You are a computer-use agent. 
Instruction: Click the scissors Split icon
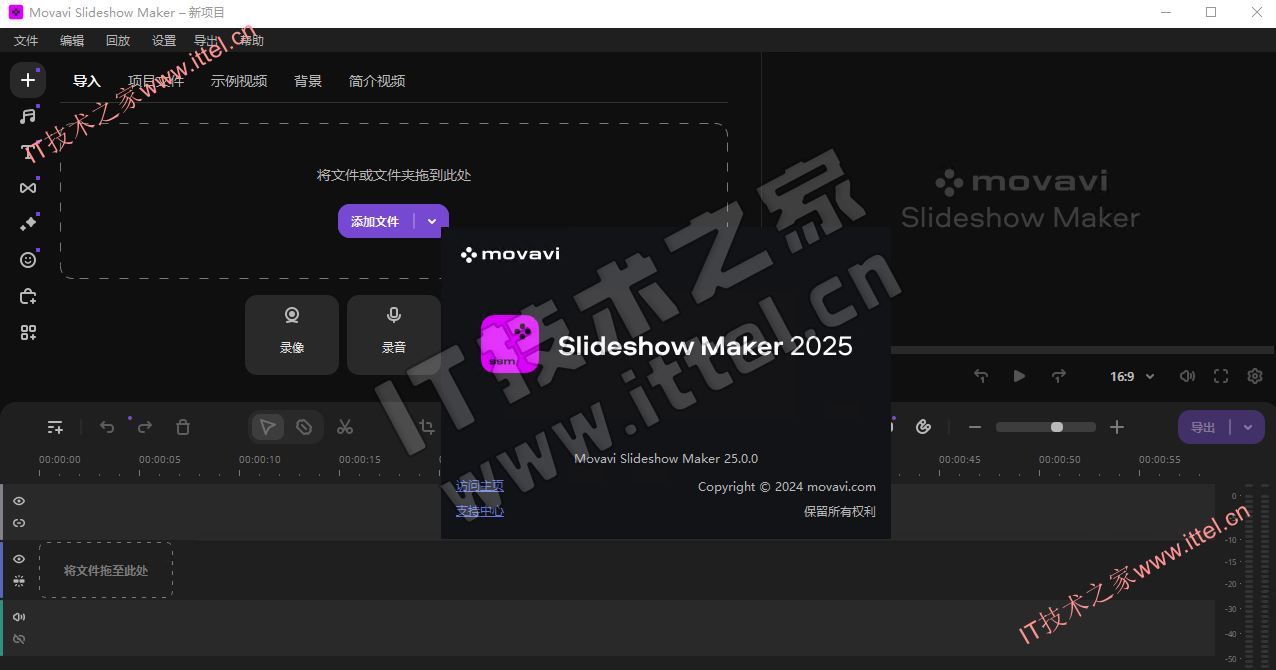tap(345, 427)
